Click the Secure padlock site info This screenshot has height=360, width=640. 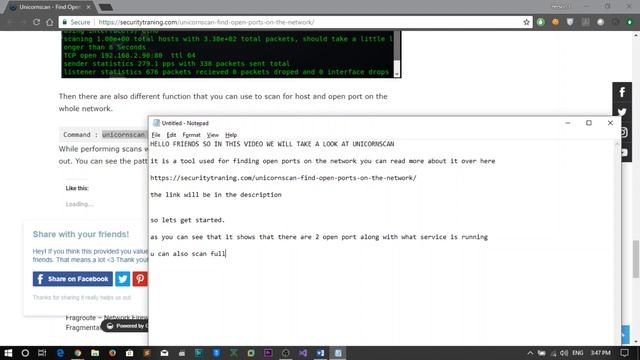pyautogui.click(x=76, y=22)
